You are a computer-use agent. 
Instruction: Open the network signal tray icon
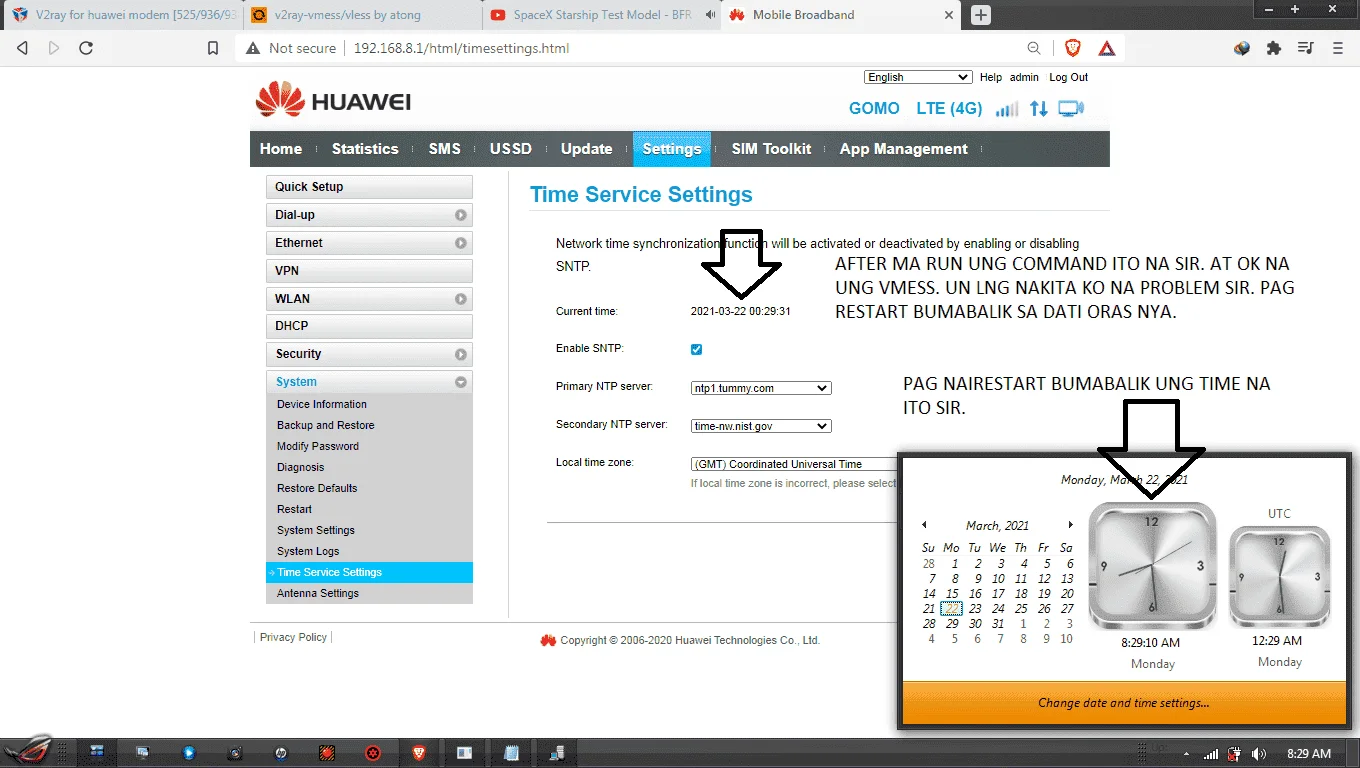1210,754
